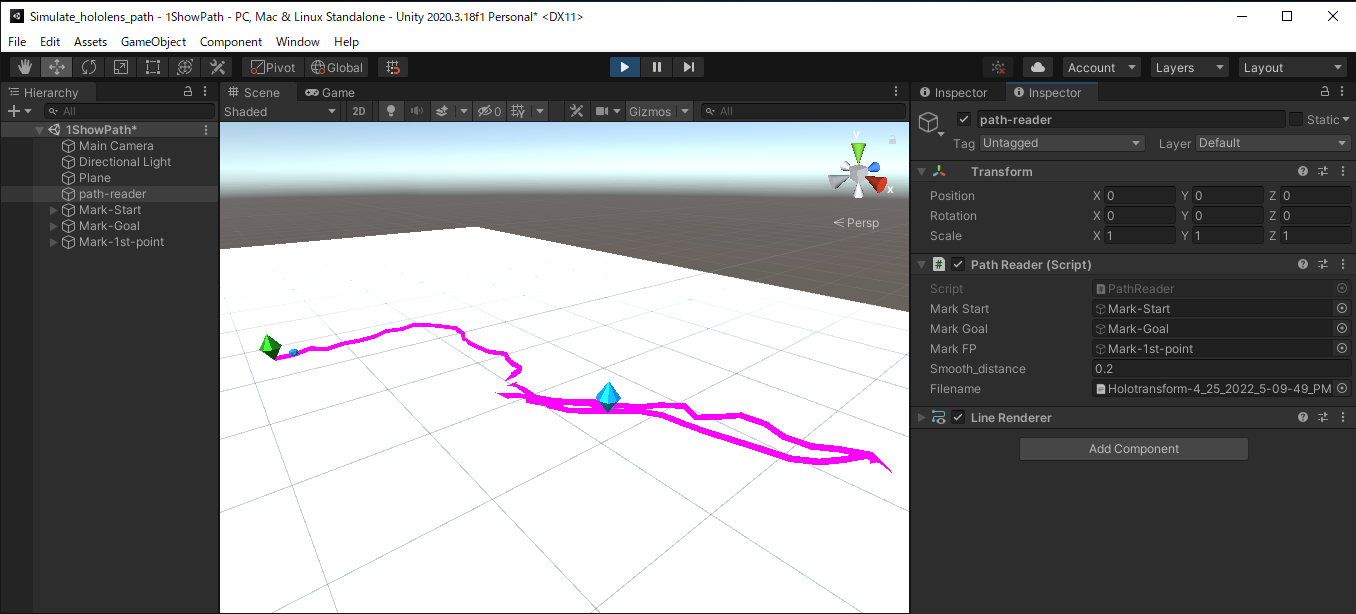Toggle 2D view mode

coord(359,111)
